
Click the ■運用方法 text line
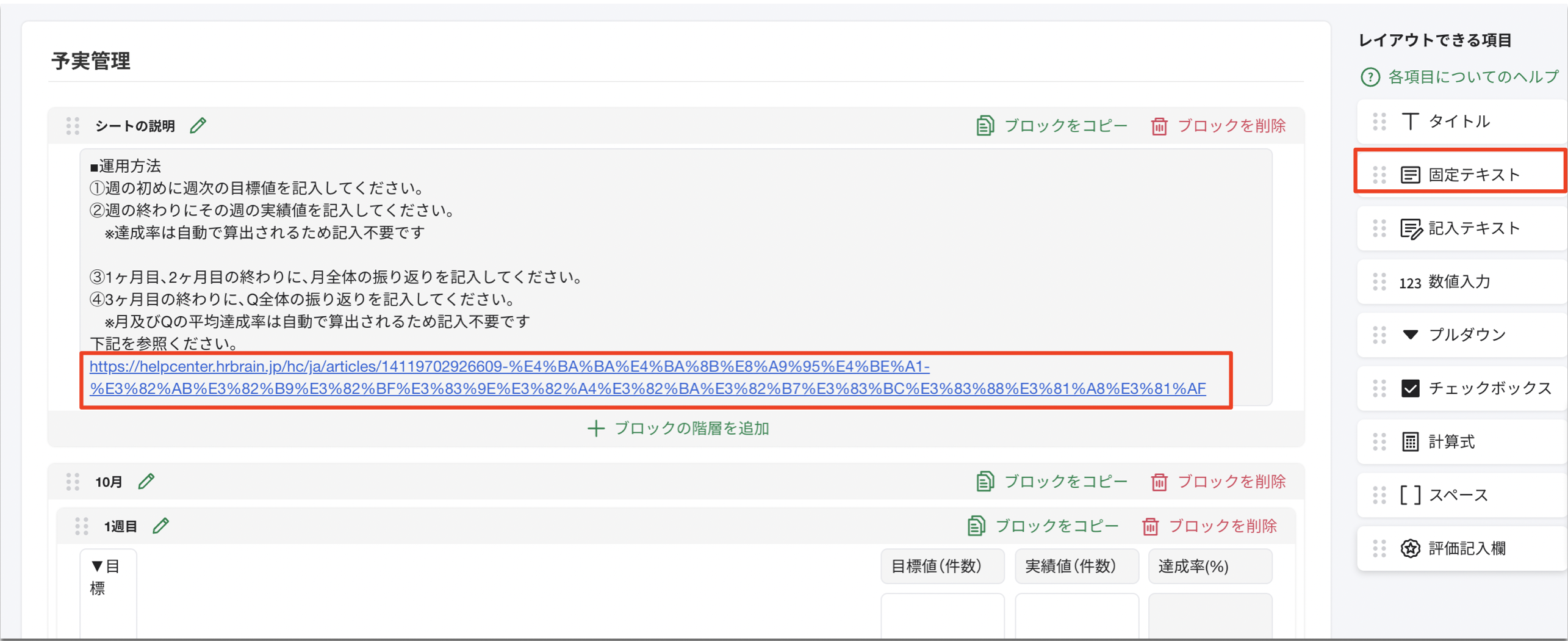[x=125, y=166]
